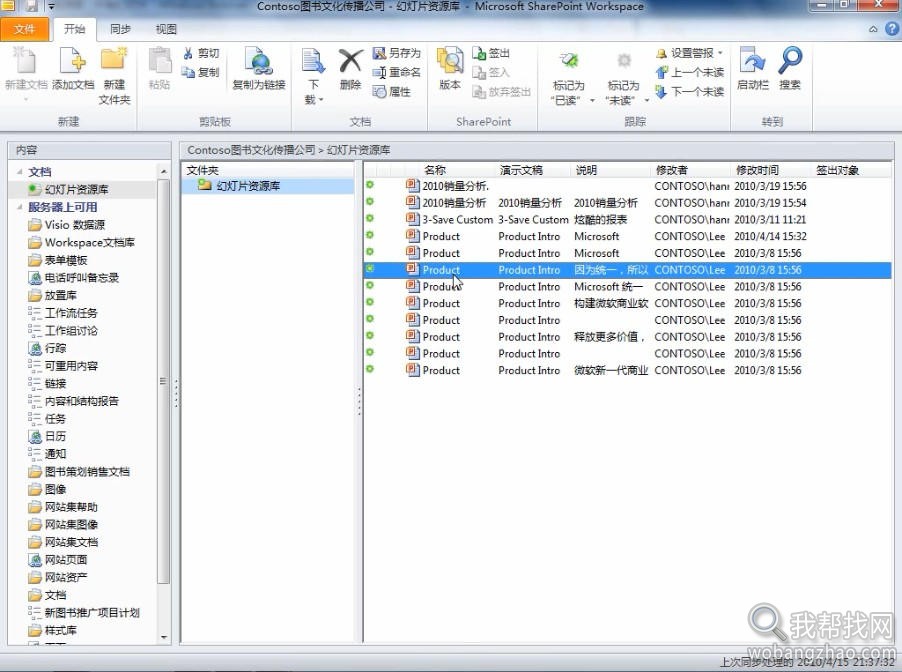Viewport: 902px width, 672px height.
Task: Click the New Document (新建文档) icon
Action: point(25,61)
